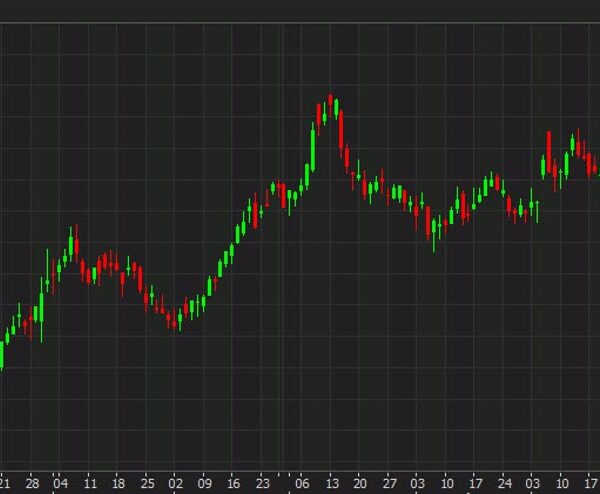Click the "24" date label on time axis
Screen dimensions: 600x494
click(x=504, y=479)
